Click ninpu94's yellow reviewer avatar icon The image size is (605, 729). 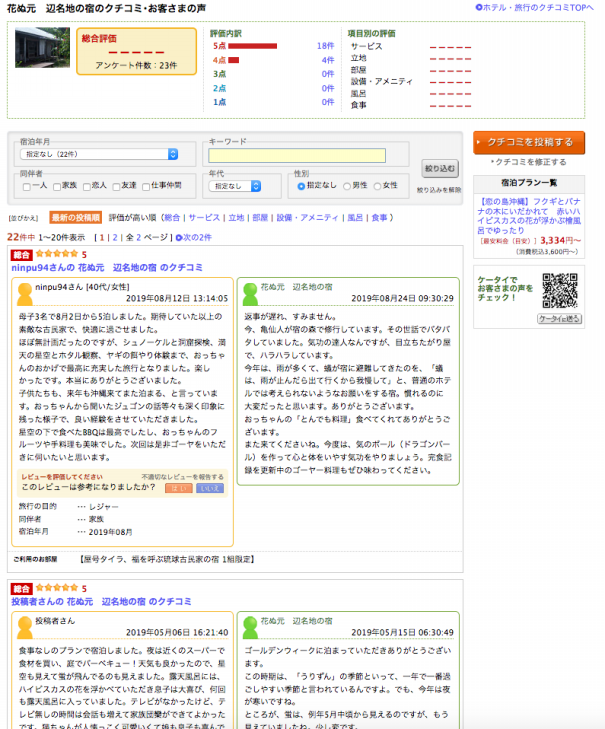[23, 292]
